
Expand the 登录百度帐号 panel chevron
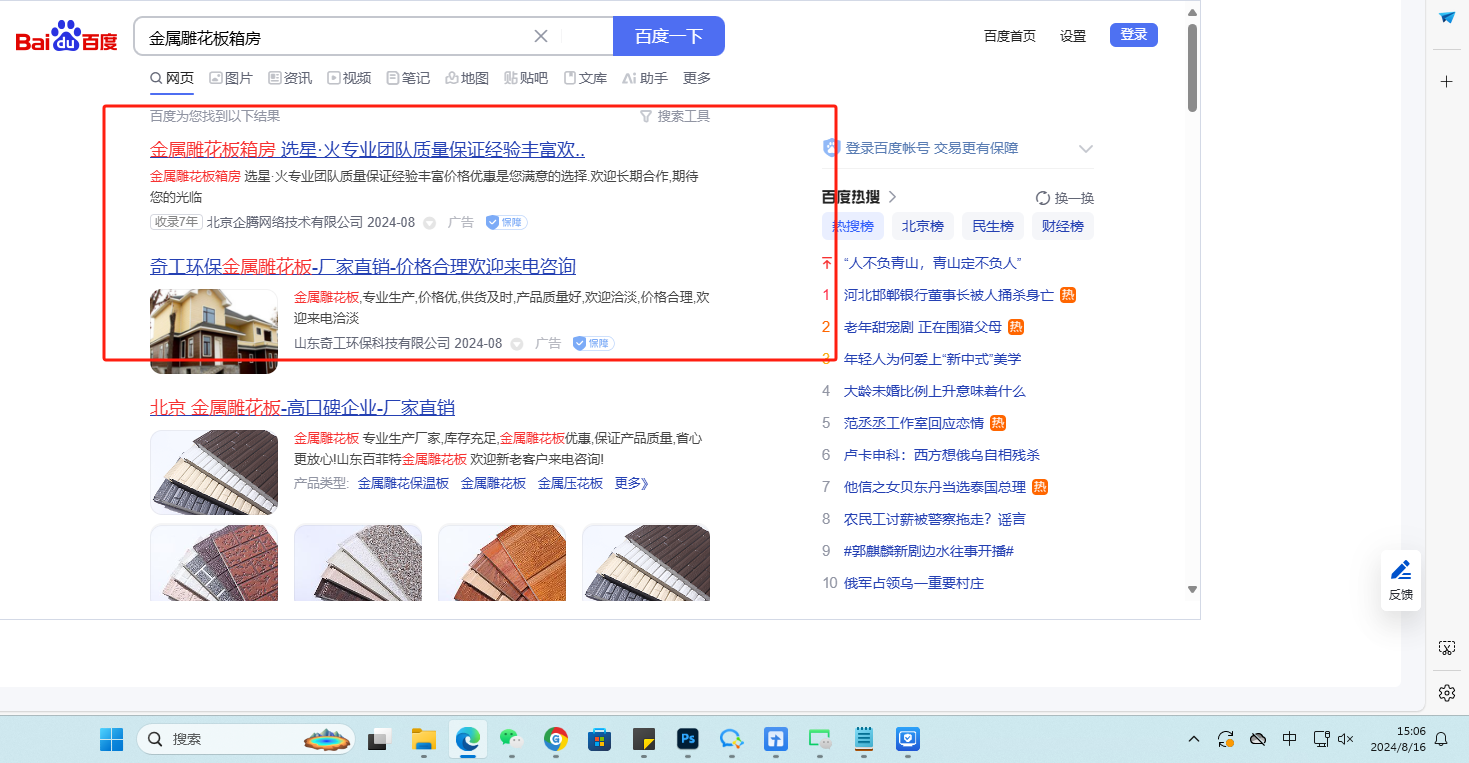(1085, 149)
